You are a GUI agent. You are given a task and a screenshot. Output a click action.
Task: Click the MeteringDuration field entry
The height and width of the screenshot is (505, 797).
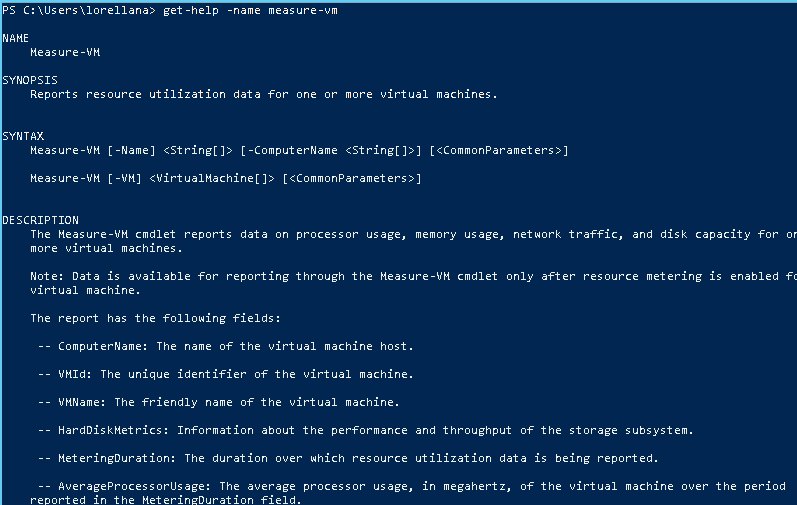[x=348, y=458]
